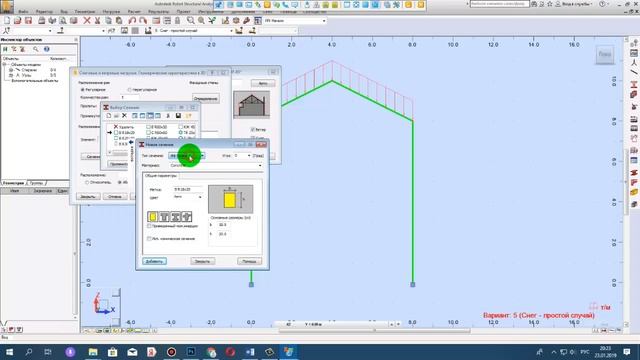
Task: Collapse the Model objects tree node
Action: pyautogui.click(x=4, y=64)
